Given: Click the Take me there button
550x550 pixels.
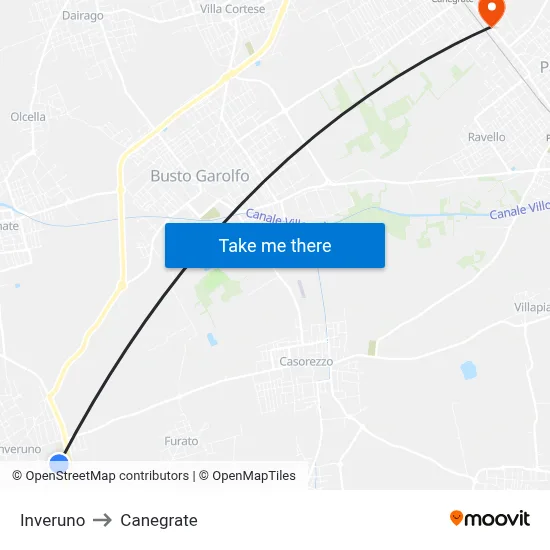Looking at the screenshot, I should 275,245.
